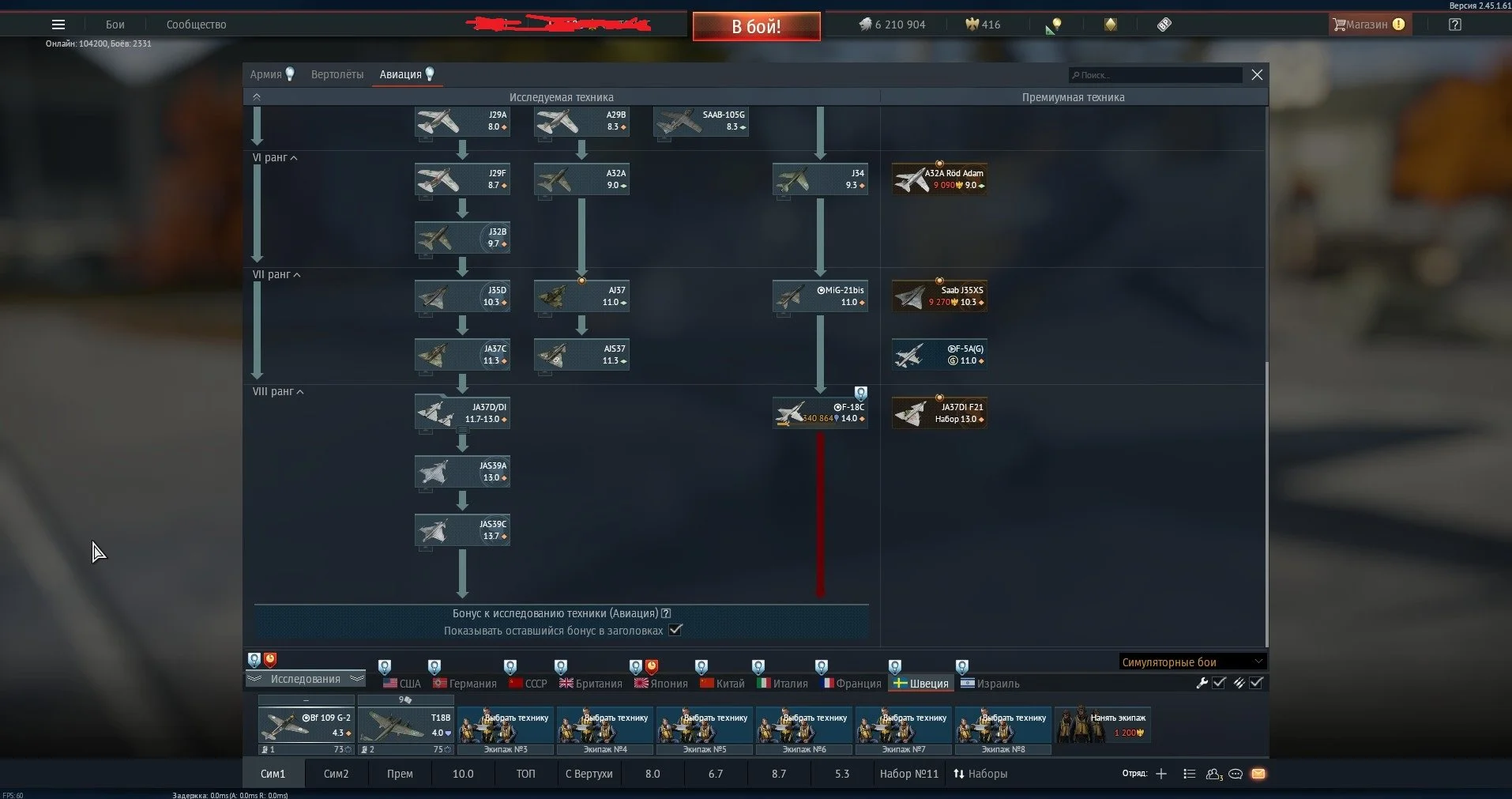
Task: Close the research tree window
Action: [1257, 74]
